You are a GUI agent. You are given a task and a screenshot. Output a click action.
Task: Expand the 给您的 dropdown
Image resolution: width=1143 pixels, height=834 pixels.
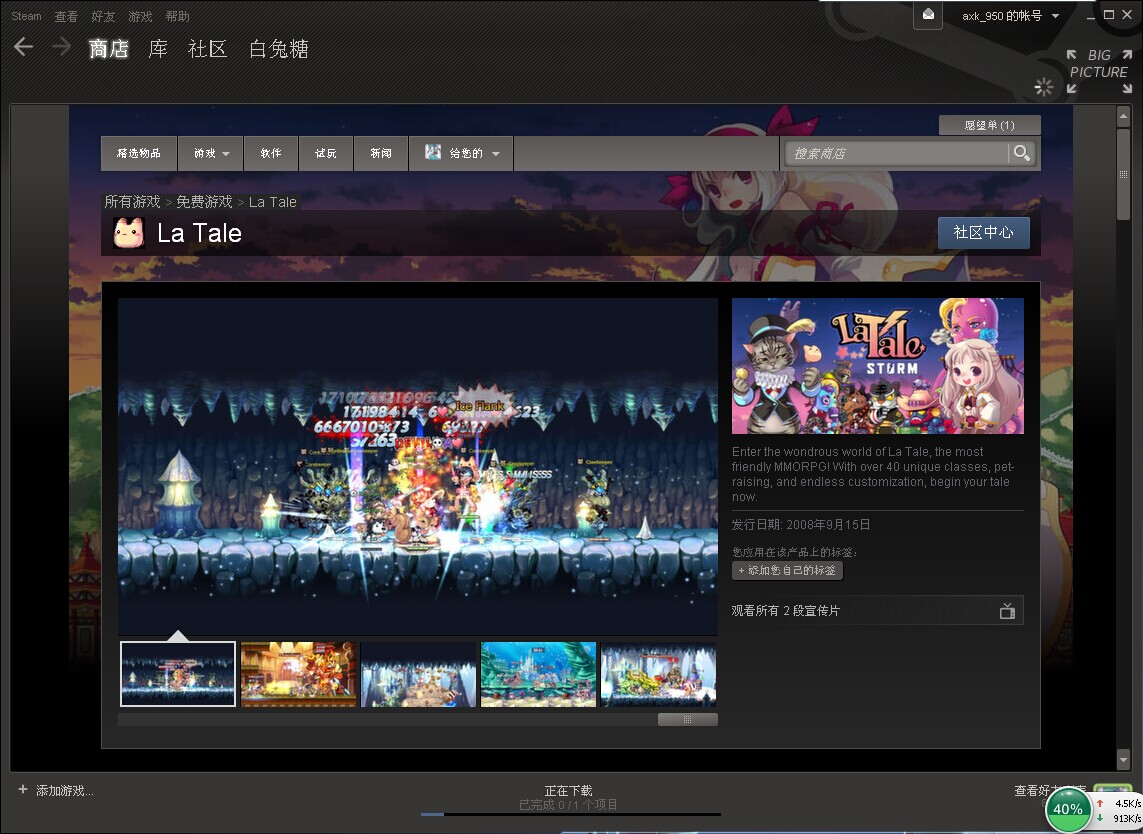(461, 153)
